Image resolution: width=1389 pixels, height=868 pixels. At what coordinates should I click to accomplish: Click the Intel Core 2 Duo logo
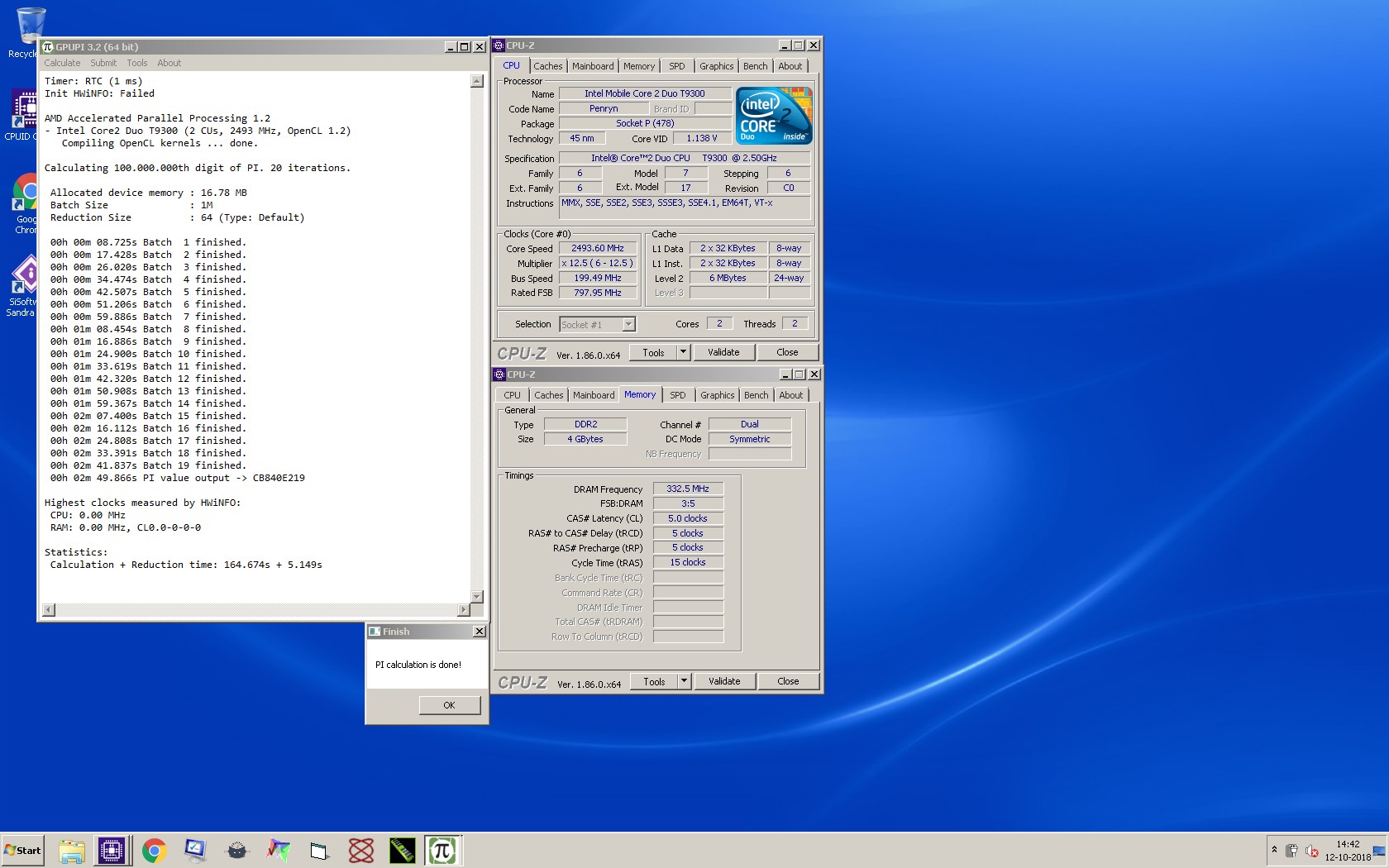coord(774,116)
